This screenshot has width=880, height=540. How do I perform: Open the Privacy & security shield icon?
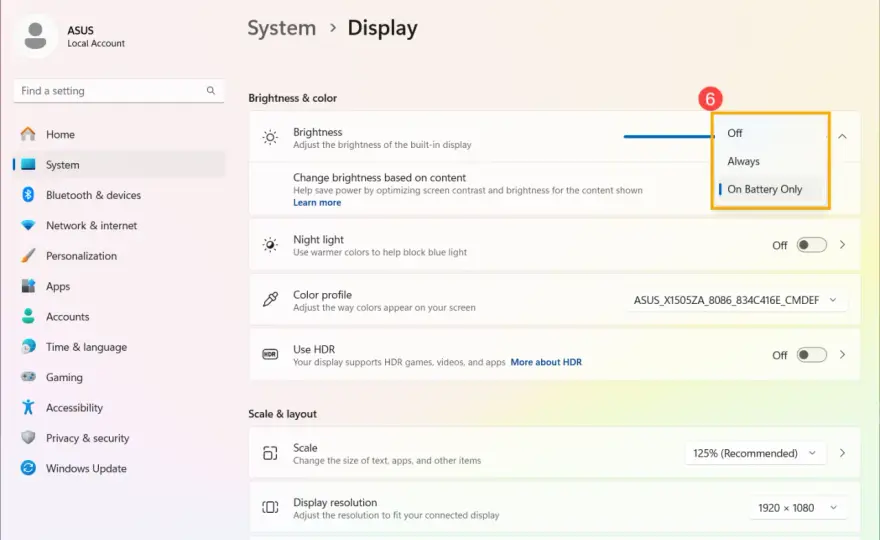[28, 438]
